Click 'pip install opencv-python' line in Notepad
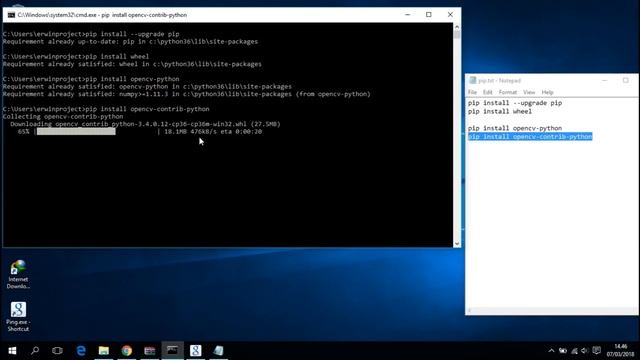Screen dimensions: 640x360 [x=515, y=128]
